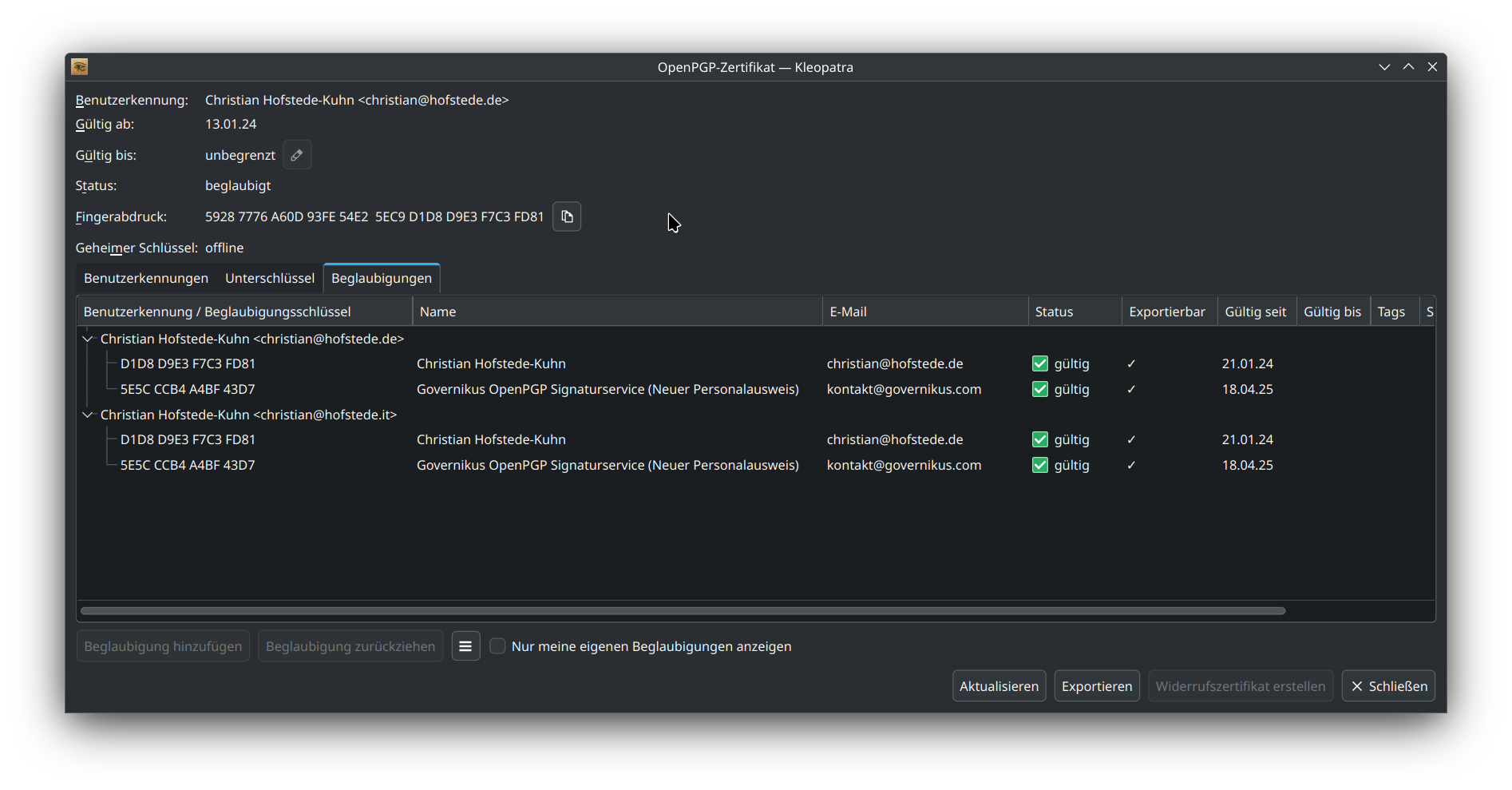Viewport: 1512px width, 790px height.
Task: Close the dialog with the Schließen button
Action: (1388, 686)
